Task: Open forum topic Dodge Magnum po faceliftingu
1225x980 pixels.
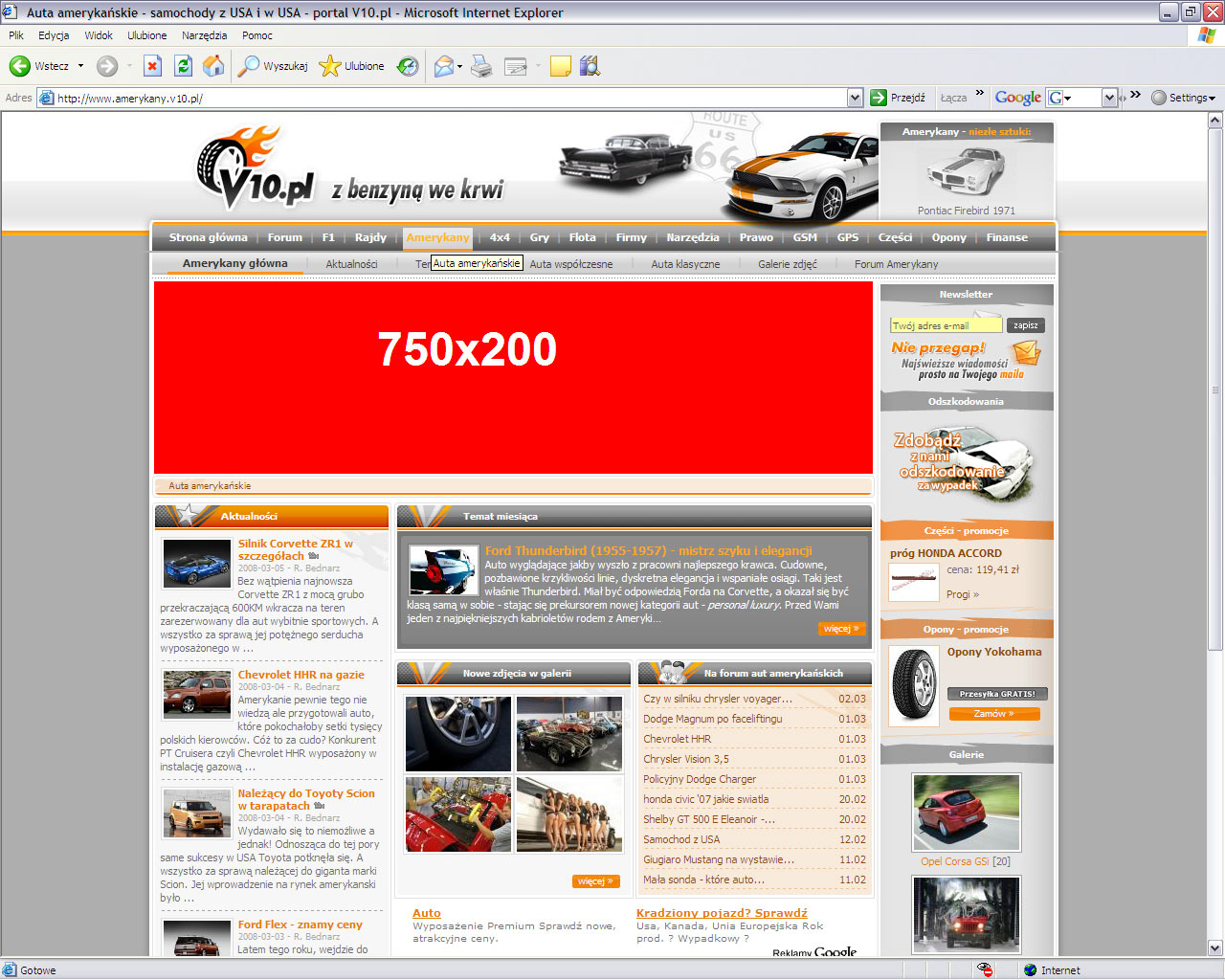Action: point(713,719)
